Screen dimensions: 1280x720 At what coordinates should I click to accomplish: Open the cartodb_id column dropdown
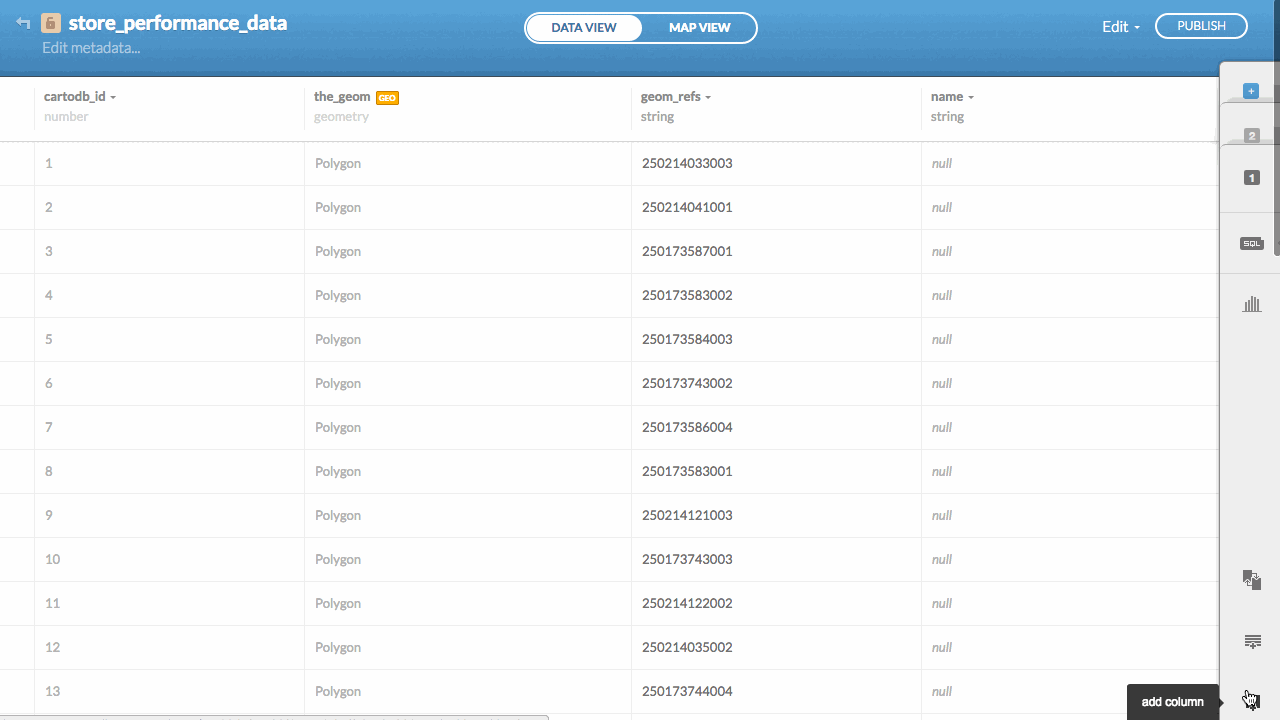113,98
